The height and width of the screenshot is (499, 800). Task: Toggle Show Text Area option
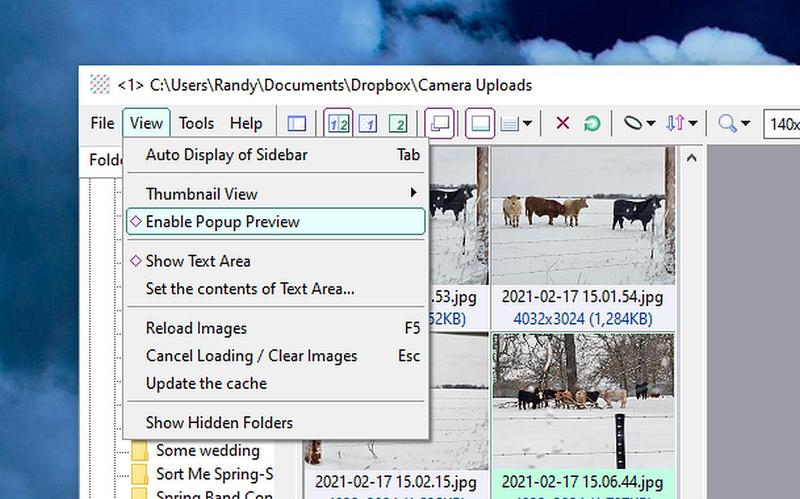(x=276, y=261)
